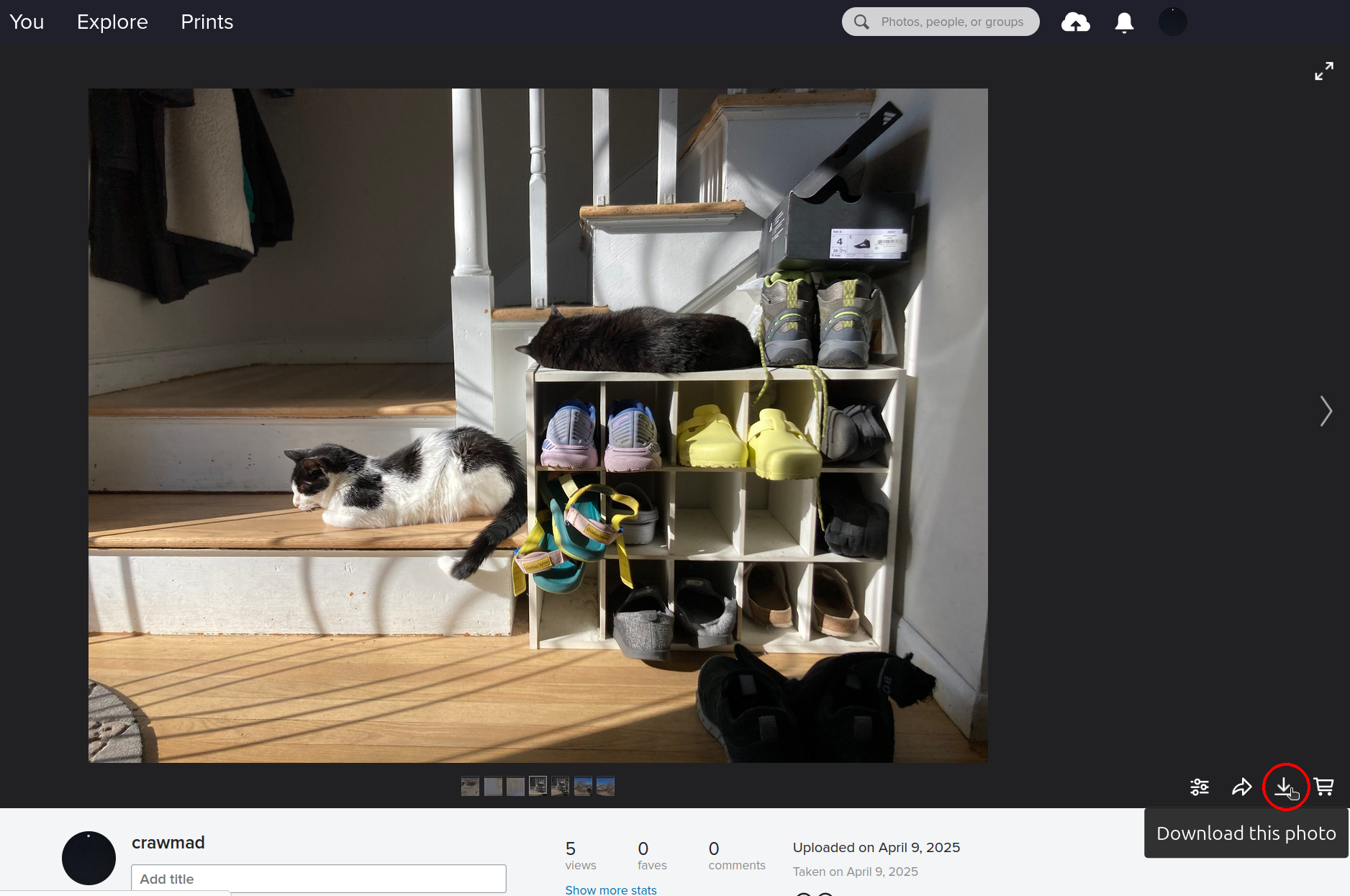Advance to next photo with right chevron
The width and height of the screenshot is (1350, 896).
pos(1326,411)
